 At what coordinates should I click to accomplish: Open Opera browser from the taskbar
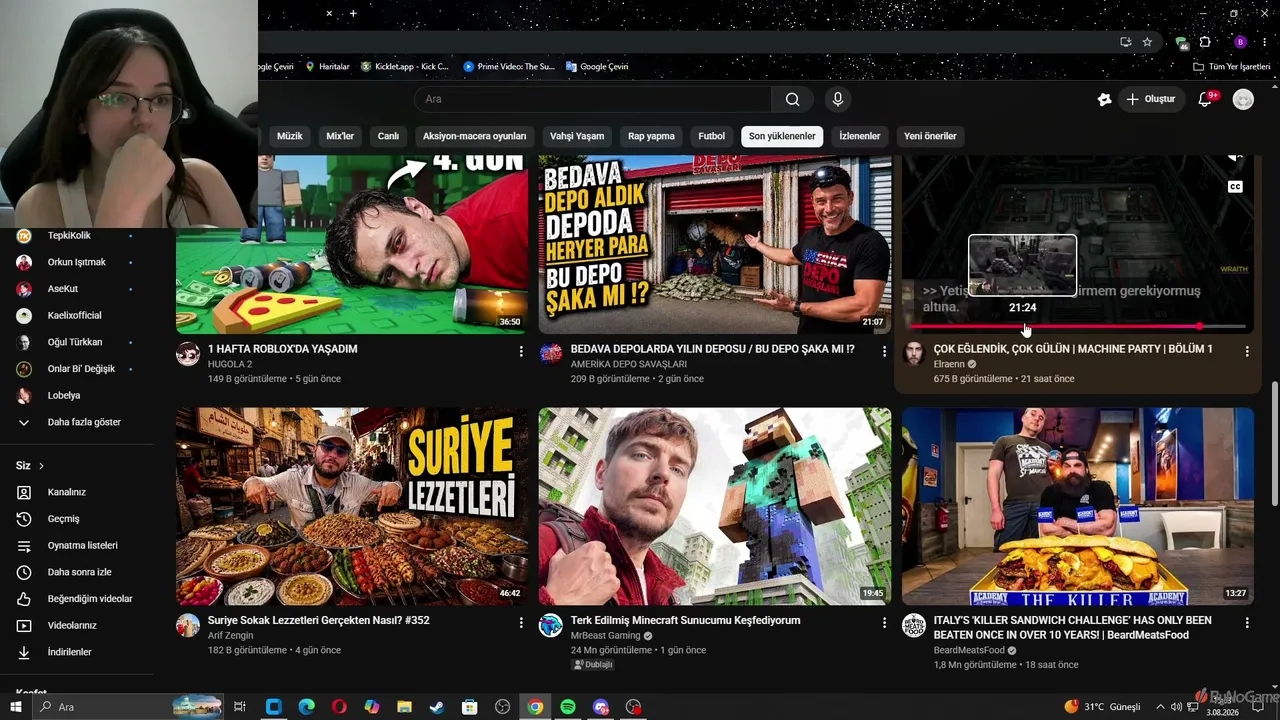point(339,707)
